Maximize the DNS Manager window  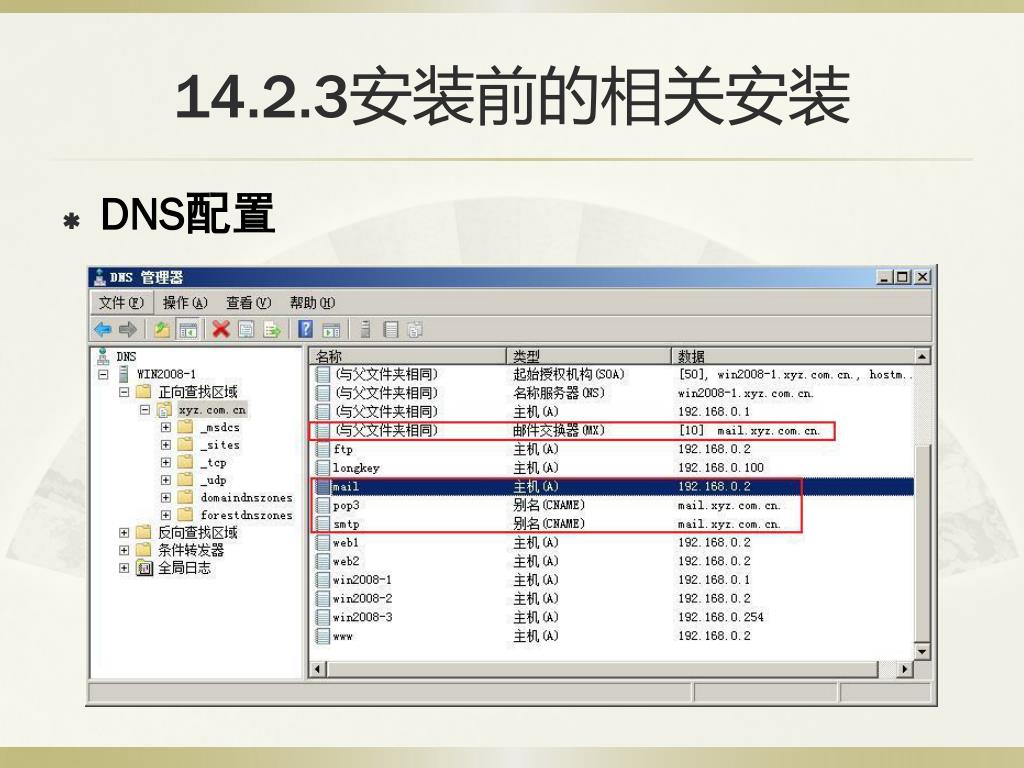coord(903,277)
